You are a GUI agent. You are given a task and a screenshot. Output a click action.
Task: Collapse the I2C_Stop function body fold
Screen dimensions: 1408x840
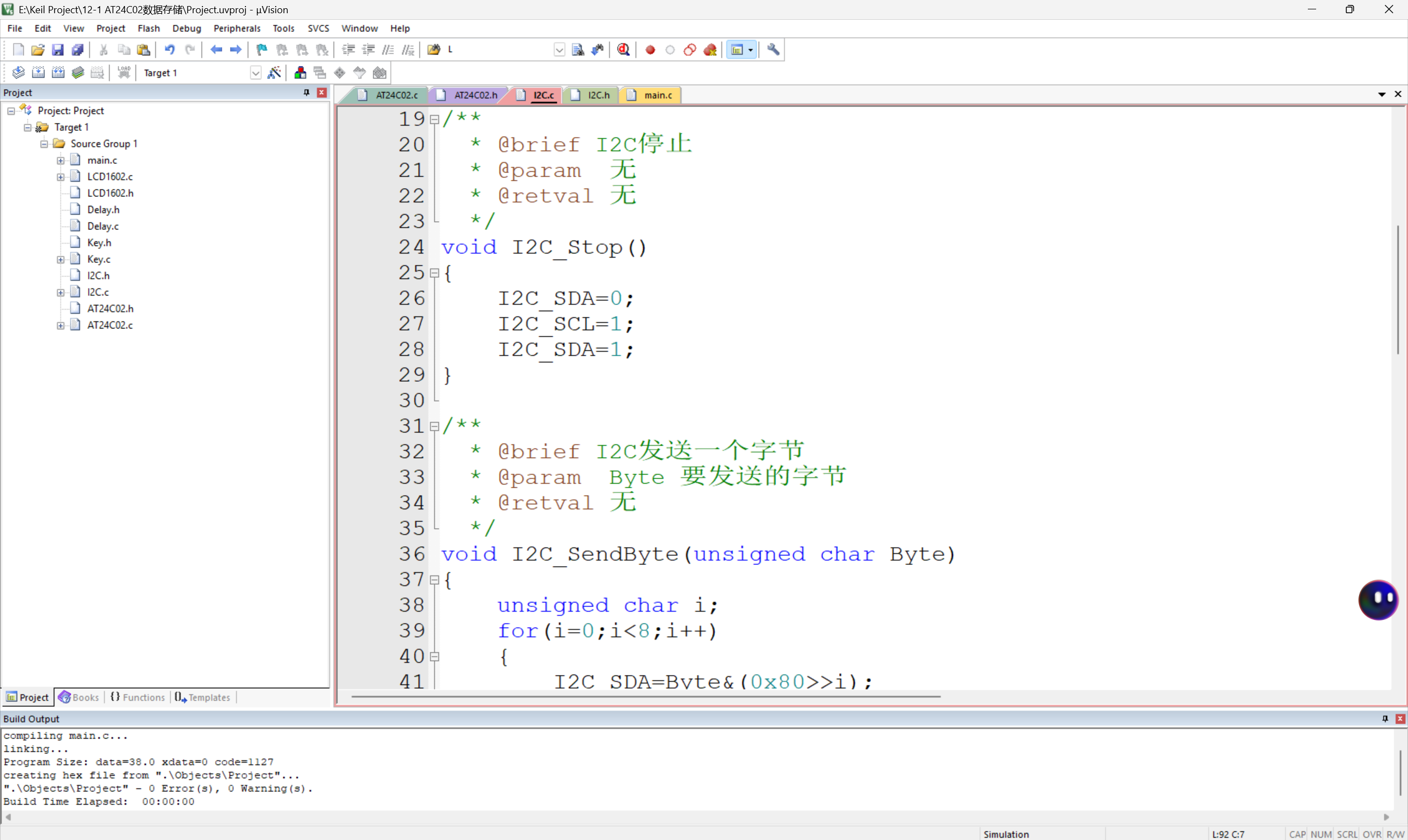[434, 273]
